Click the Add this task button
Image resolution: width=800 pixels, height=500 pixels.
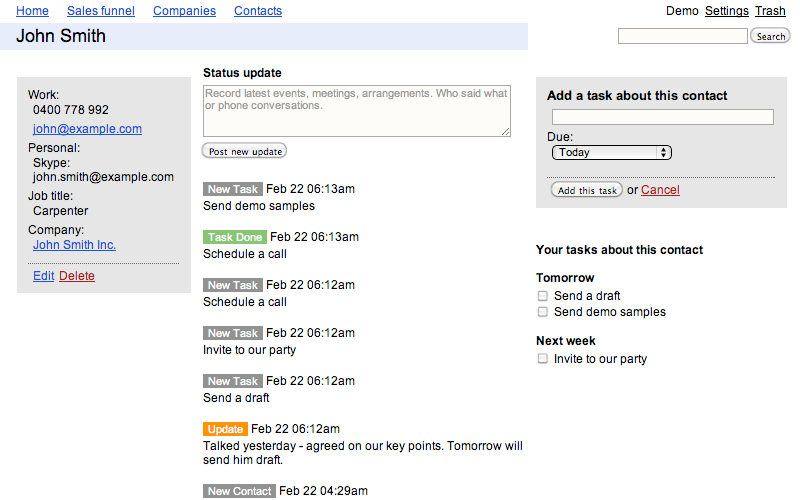tap(587, 190)
